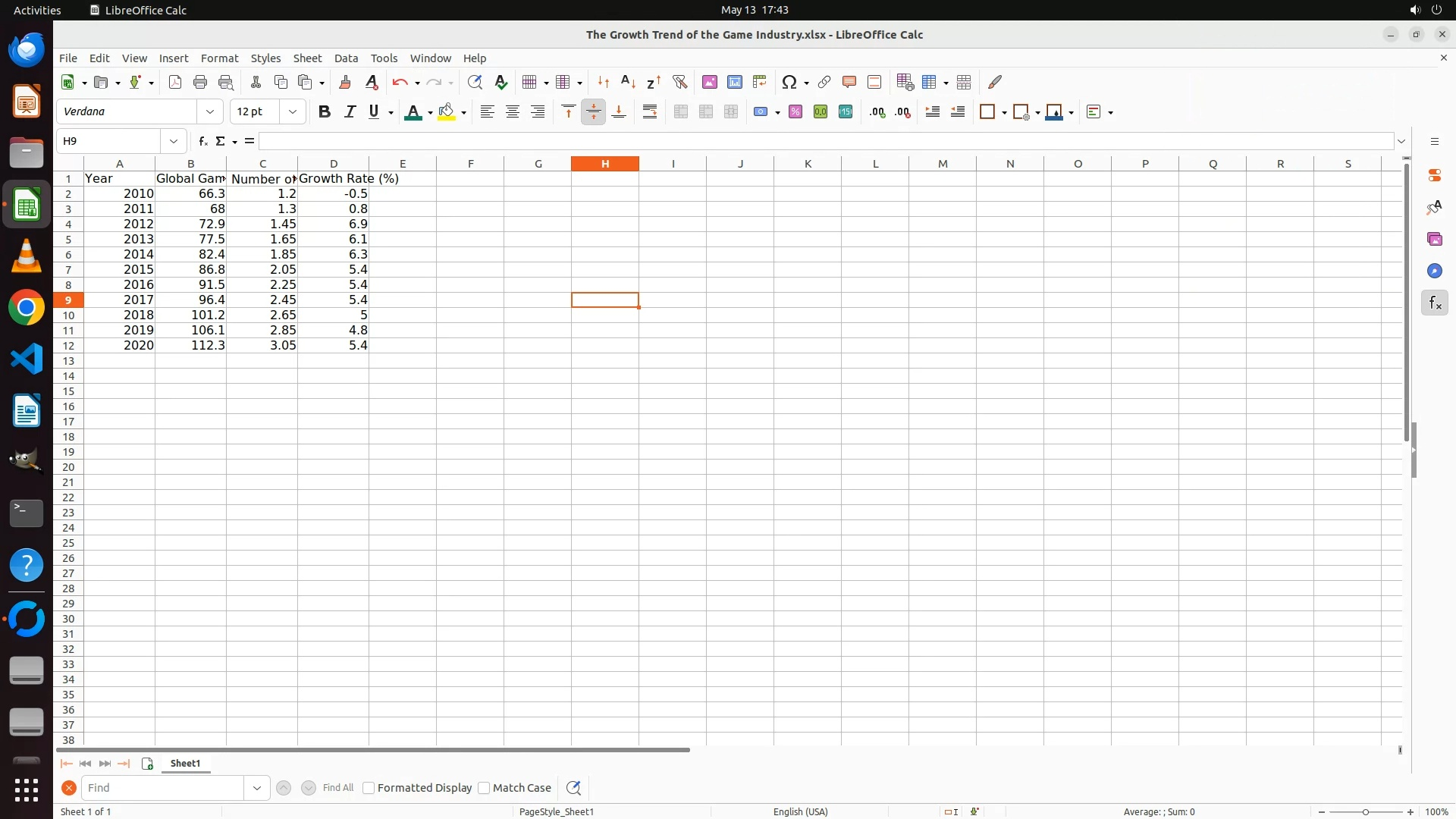Open the Data menu
The width and height of the screenshot is (1456, 819).
point(346,58)
